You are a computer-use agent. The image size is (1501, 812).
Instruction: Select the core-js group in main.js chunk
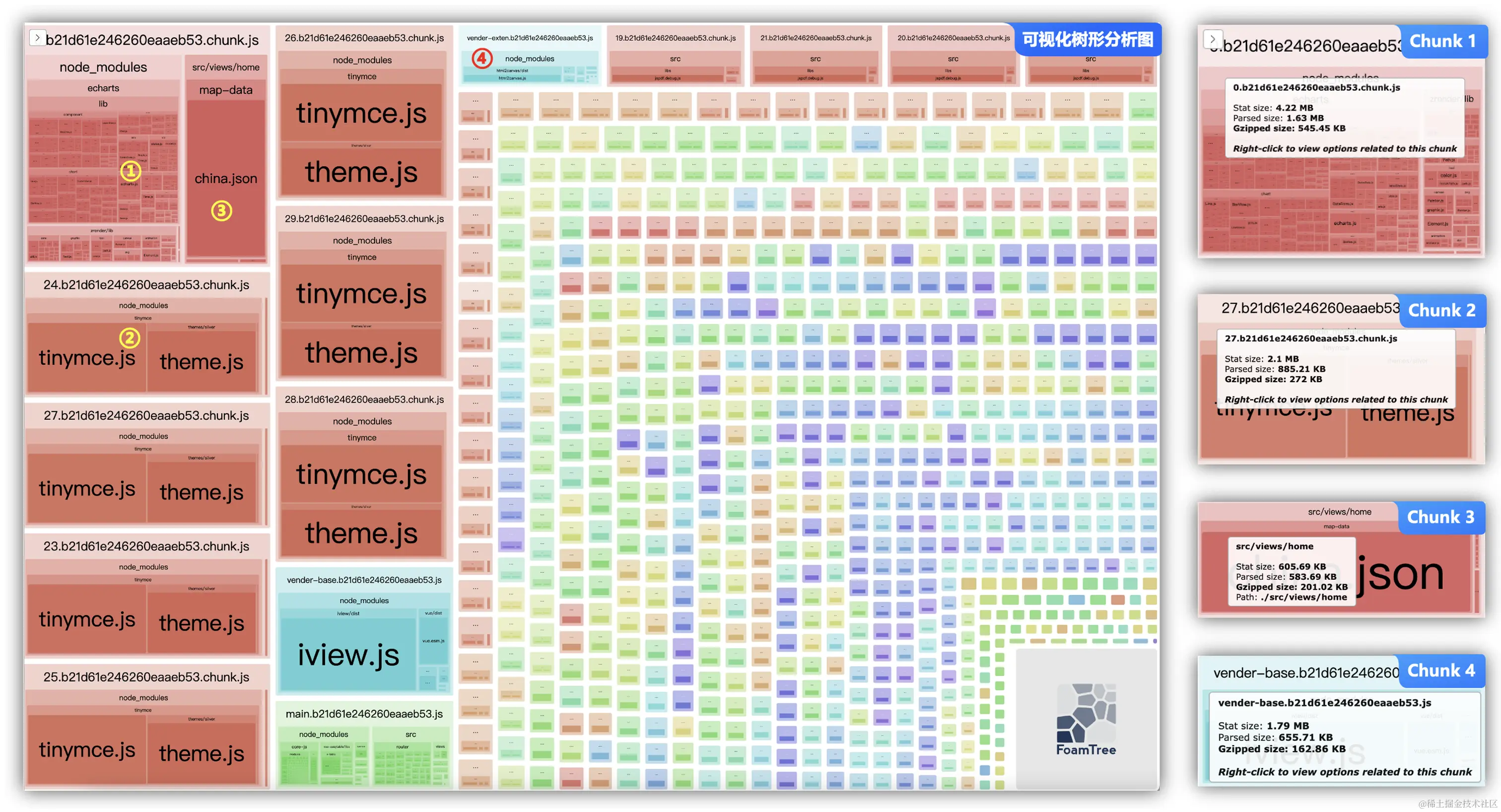coord(299,747)
